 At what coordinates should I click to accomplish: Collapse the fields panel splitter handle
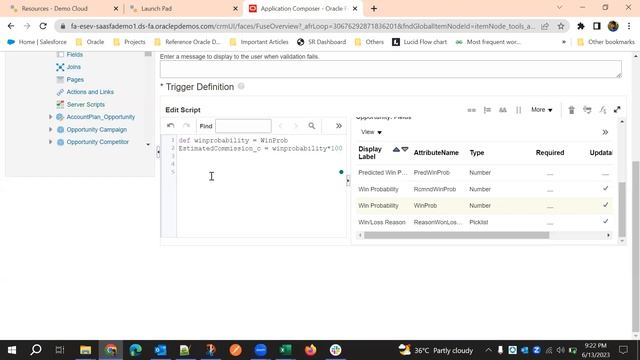pos(348,180)
